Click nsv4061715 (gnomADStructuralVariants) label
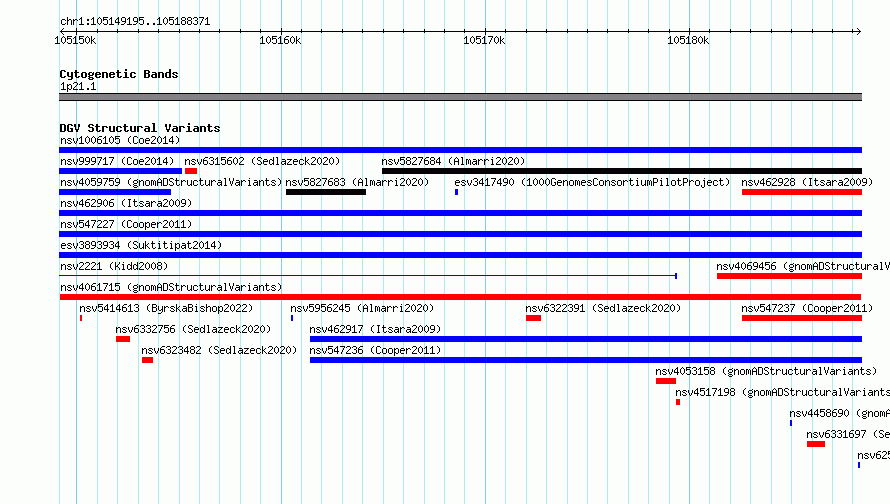The width and height of the screenshot is (890, 504). 171,287
